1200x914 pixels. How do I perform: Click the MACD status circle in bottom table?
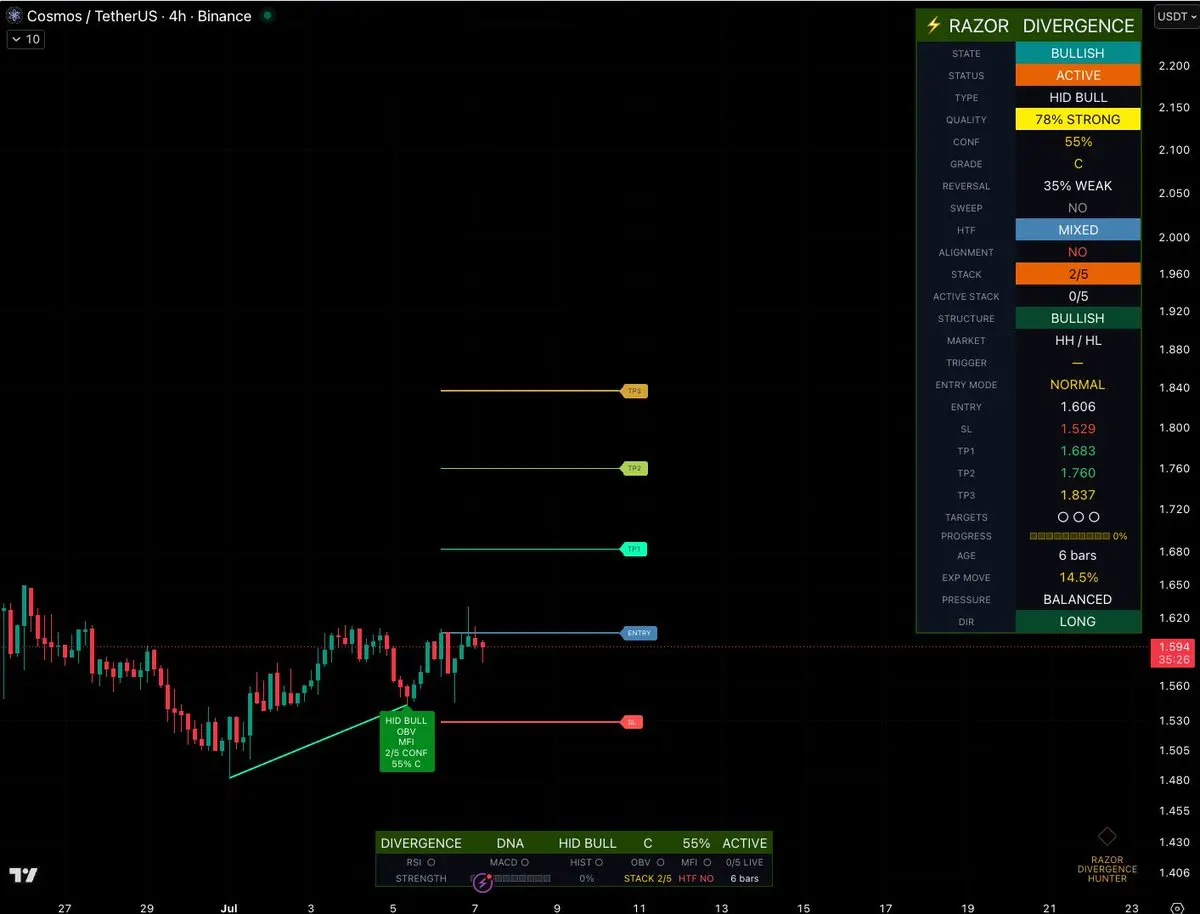tap(525, 862)
